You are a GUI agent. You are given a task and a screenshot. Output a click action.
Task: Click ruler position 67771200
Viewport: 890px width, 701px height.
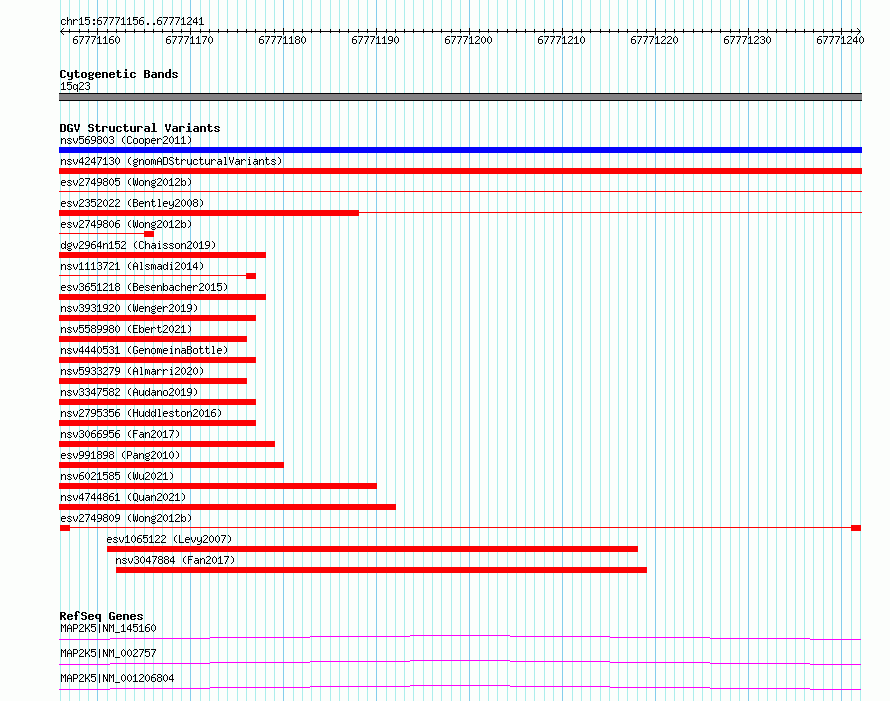pos(468,40)
